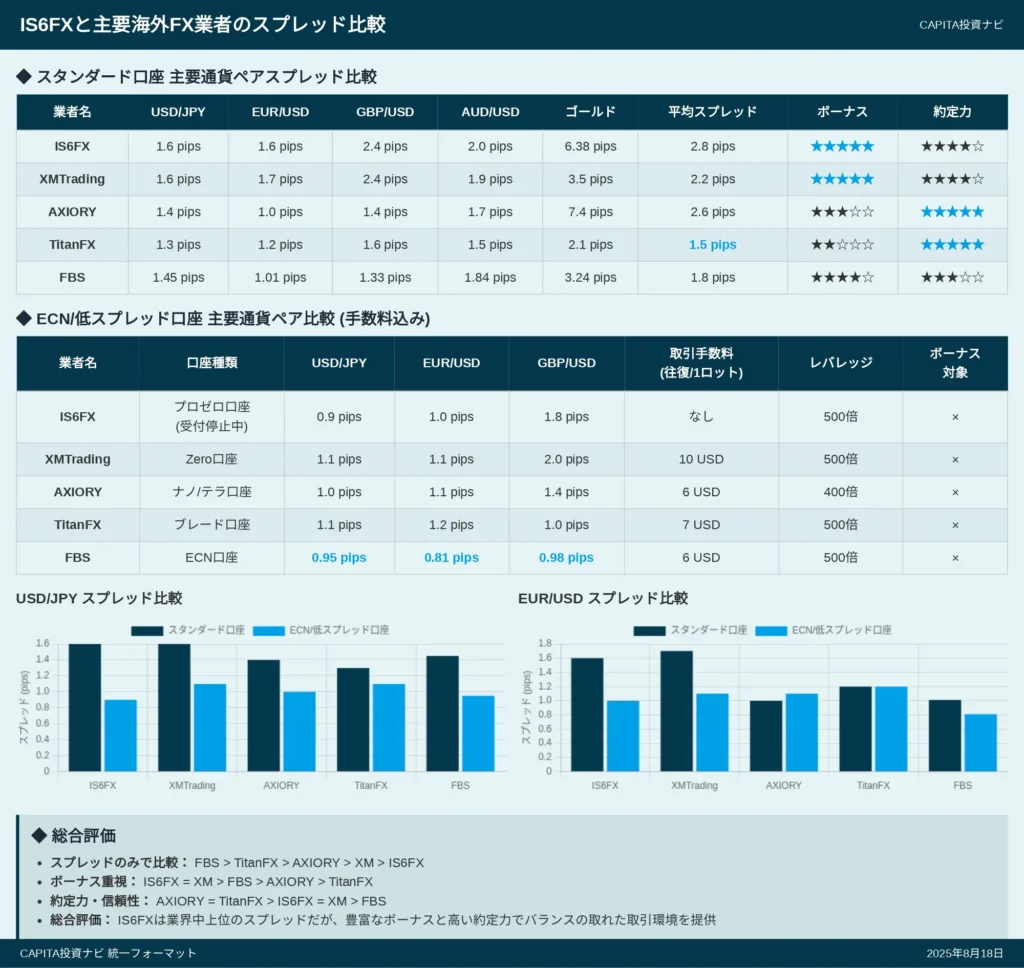Image resolution: width=1024 pixels, height=968 pixels.
Task: Select the 'Zero口座' account type cell
Action: (212, 459)
